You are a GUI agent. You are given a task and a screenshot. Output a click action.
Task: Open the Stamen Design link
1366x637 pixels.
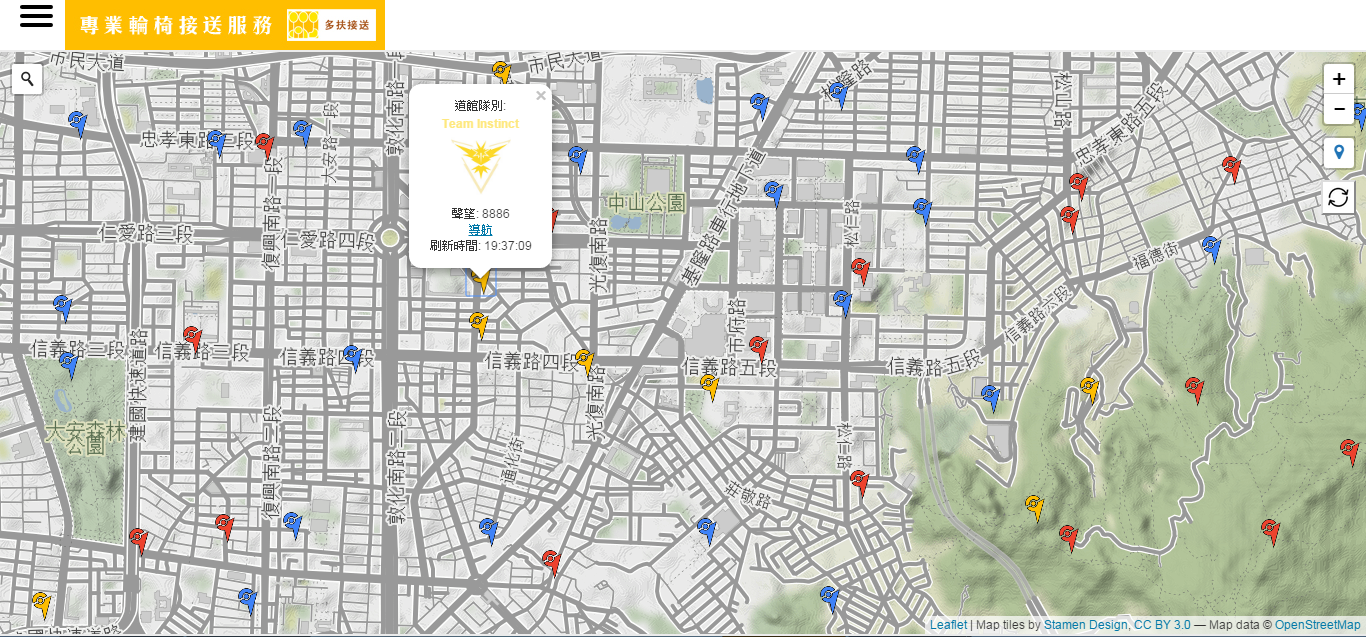(x=1087, y=625)
